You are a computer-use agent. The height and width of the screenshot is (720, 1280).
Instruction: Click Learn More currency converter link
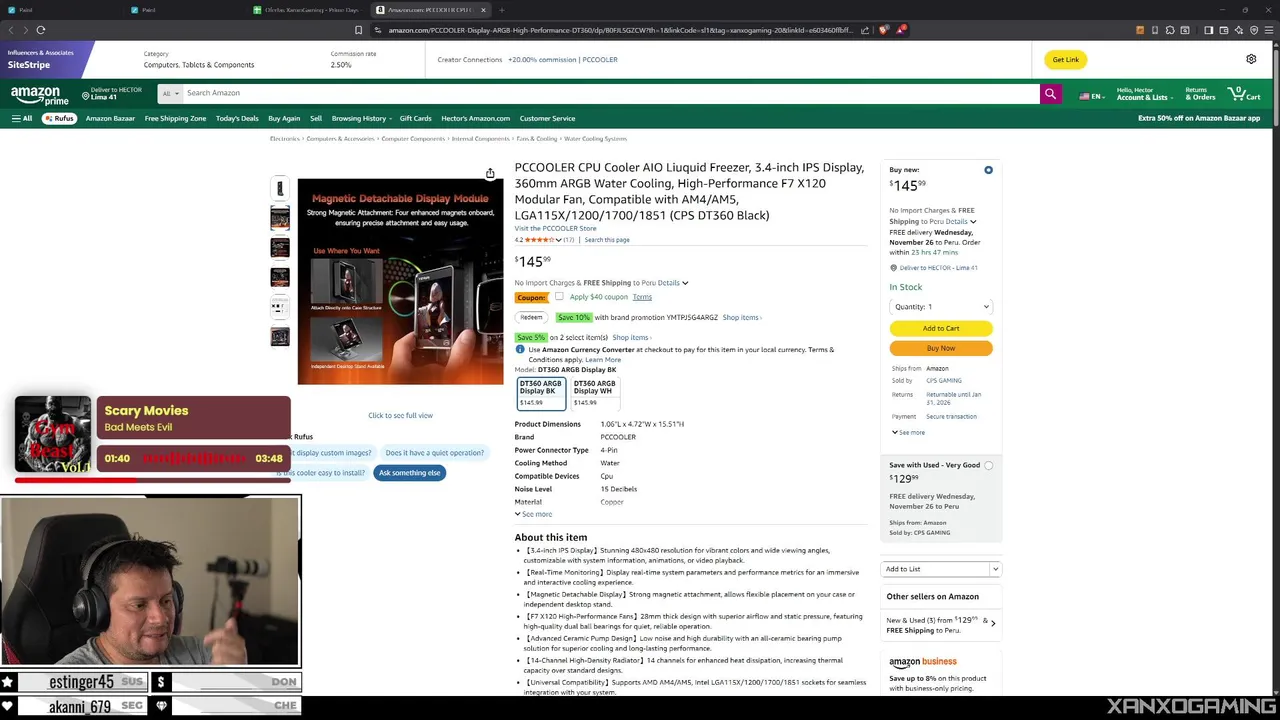tap(603, 360)
